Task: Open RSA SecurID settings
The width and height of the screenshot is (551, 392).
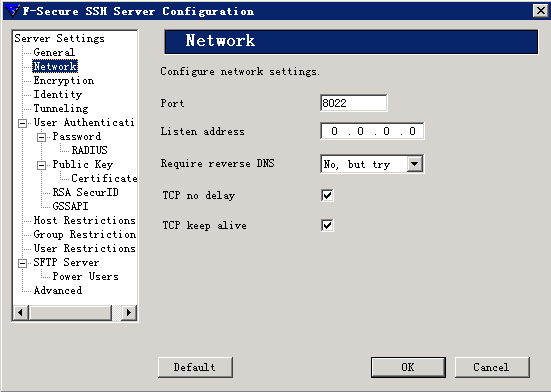Action: [x=85, y=192]
